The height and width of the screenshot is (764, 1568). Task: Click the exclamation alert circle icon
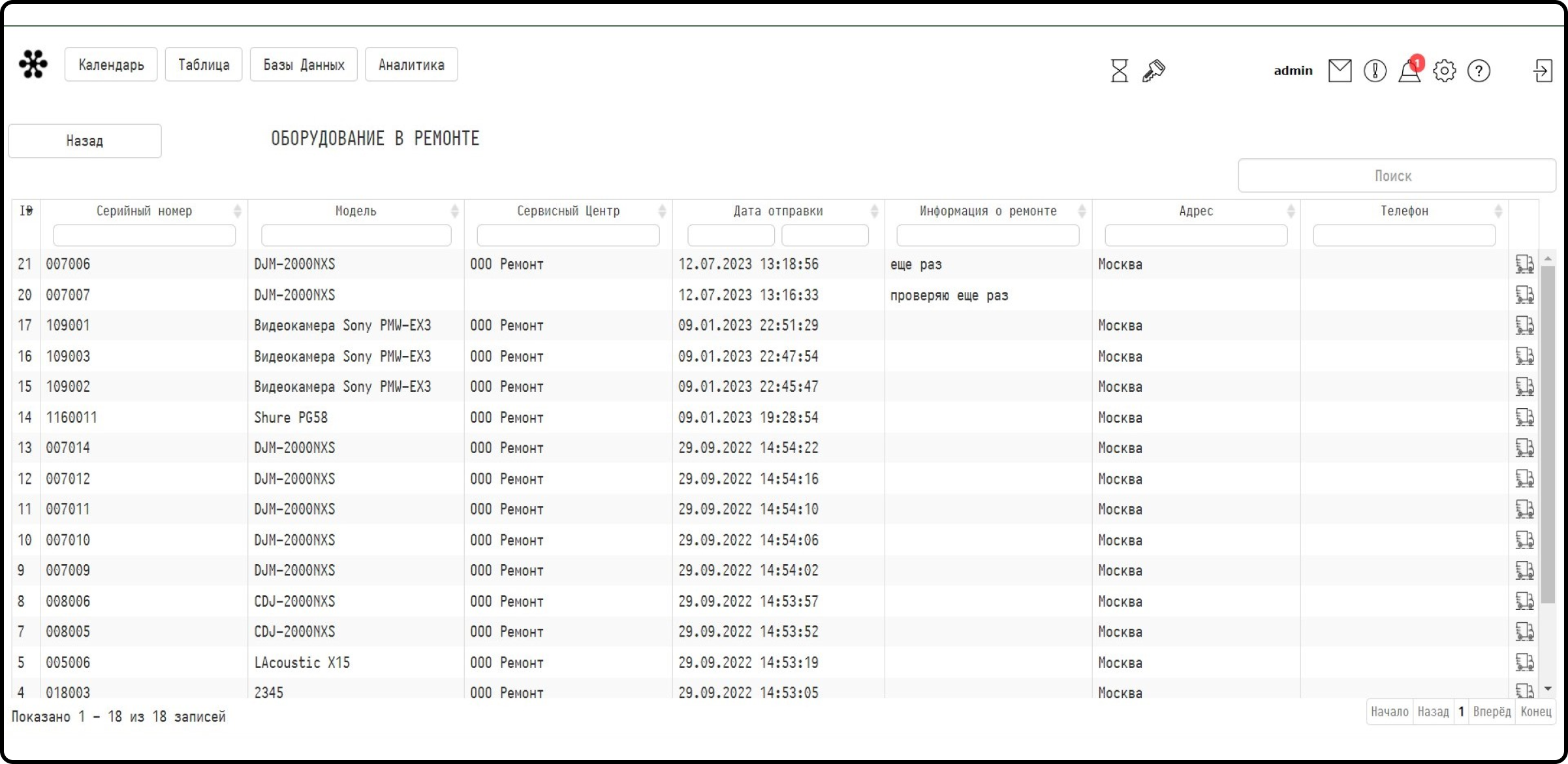click(x=1375, y=71)
